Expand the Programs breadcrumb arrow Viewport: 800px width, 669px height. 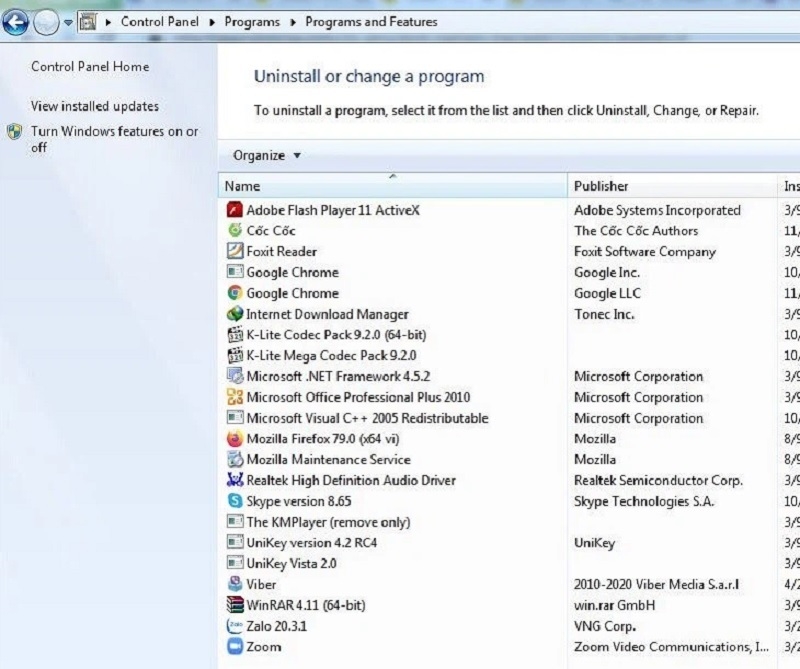[x=293, y=21]
